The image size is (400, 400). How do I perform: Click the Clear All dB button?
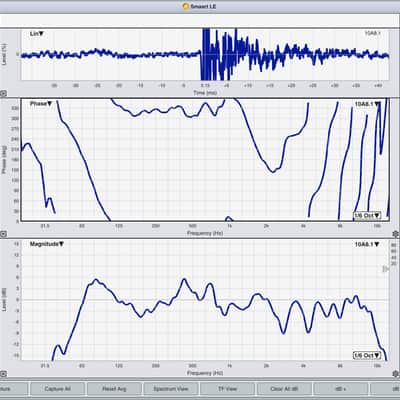tap(284, 389)
